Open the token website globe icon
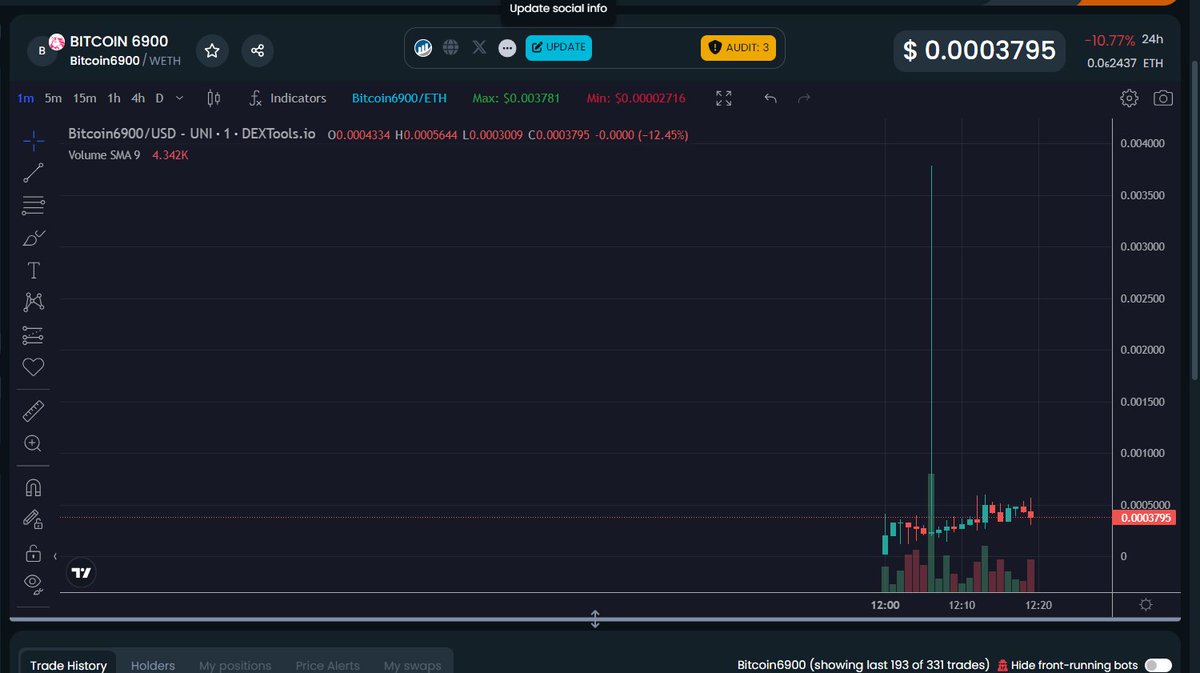Viewport: 1200px width, 673px height. point(451,47)
